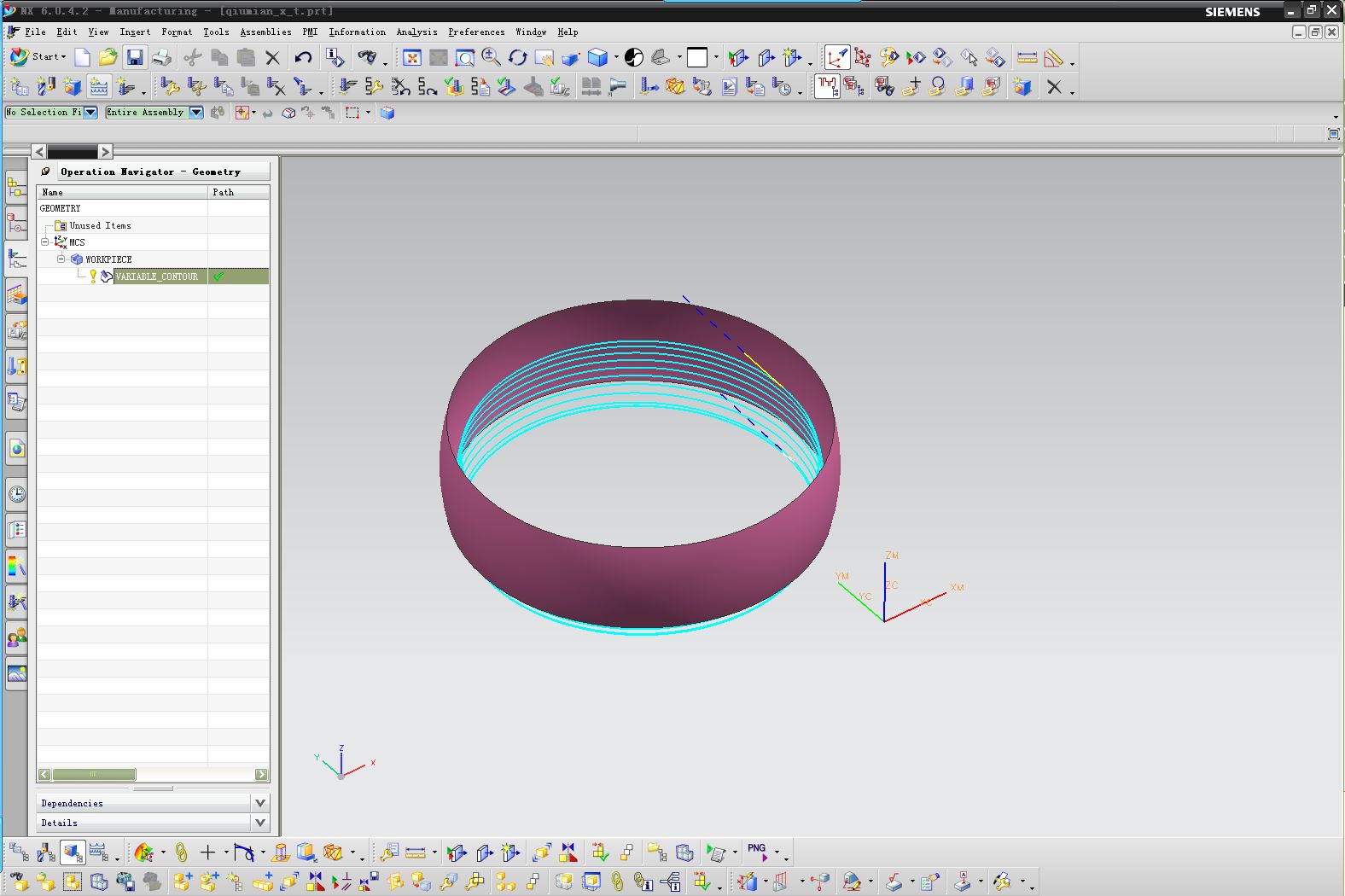Image resolution: width=1345 pixels, height=896 pixels.
Task: Collapse the MCS tree node
Action: click(x=44, y=242)
